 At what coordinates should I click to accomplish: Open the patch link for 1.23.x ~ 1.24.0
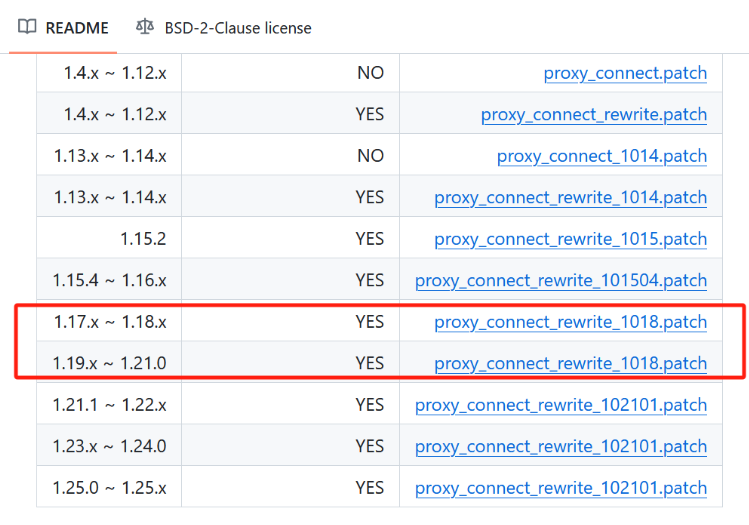561,446
